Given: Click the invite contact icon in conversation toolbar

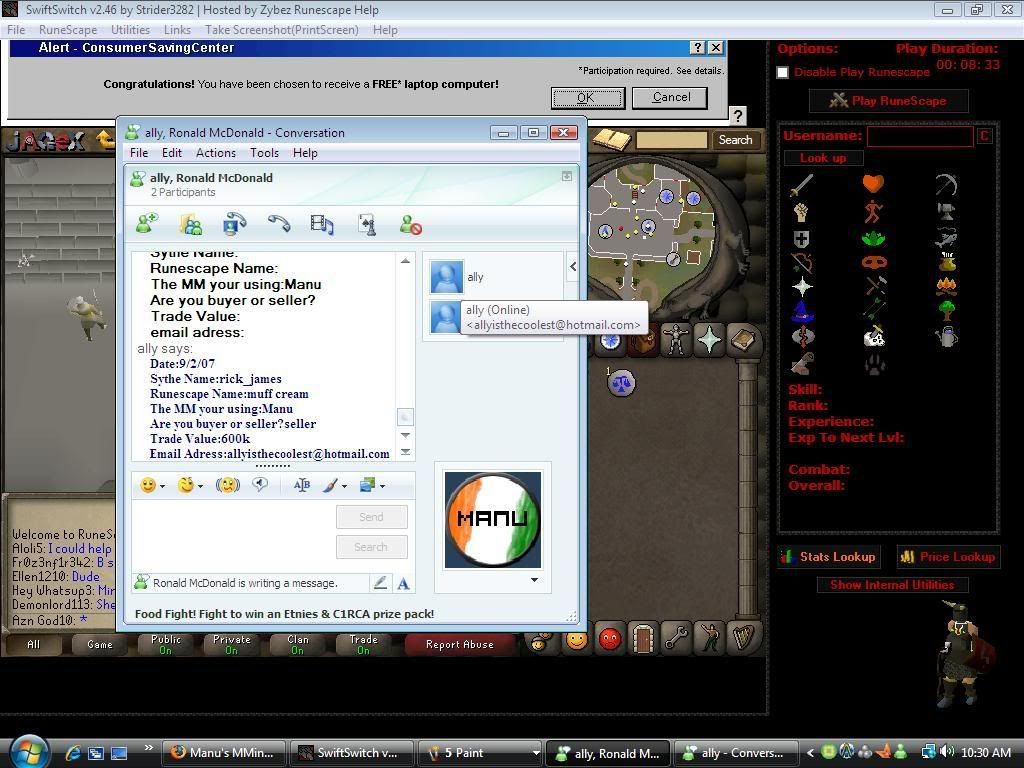Looking at the screenshot, I should click(x=148, y=224).
